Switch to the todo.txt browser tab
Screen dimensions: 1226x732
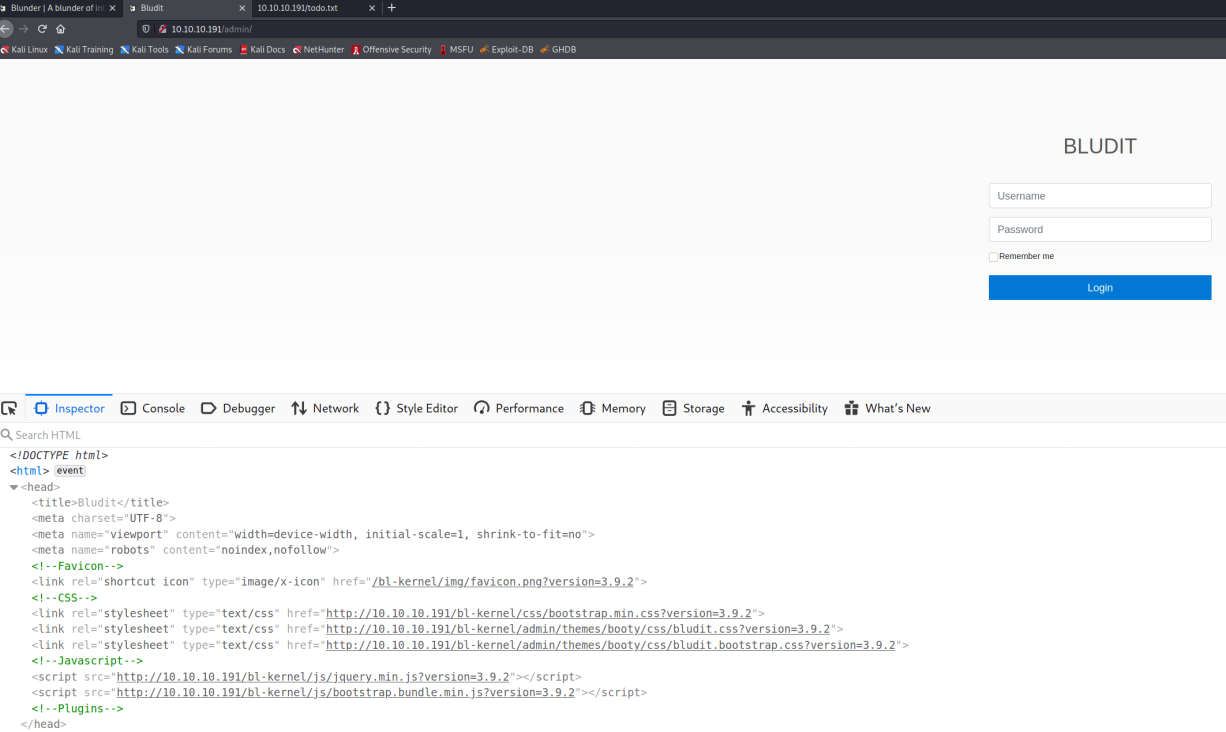[305, 8]
